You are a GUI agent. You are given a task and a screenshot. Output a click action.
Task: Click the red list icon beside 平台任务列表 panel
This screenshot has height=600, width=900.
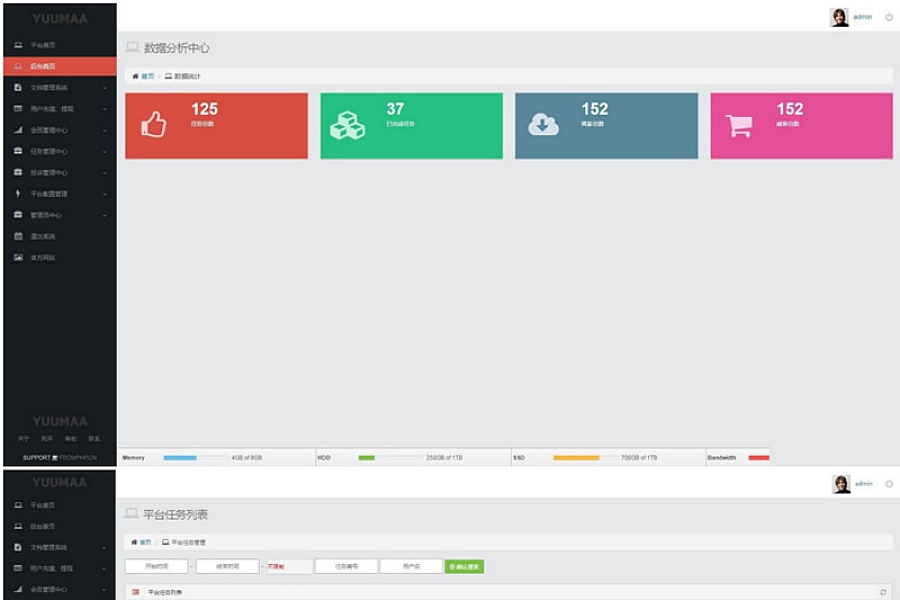tap(135, 592)
